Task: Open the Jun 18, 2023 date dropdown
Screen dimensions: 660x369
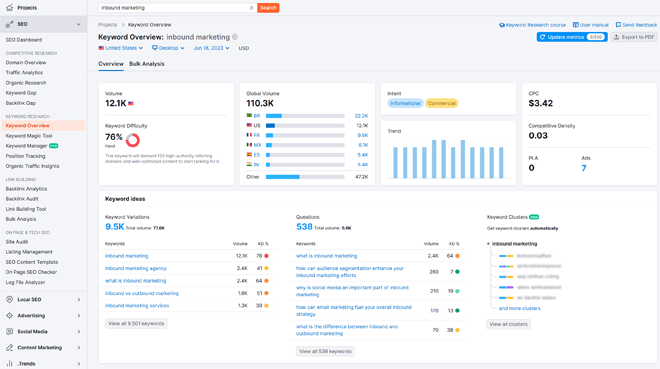Action: click(x=211, y=48)
